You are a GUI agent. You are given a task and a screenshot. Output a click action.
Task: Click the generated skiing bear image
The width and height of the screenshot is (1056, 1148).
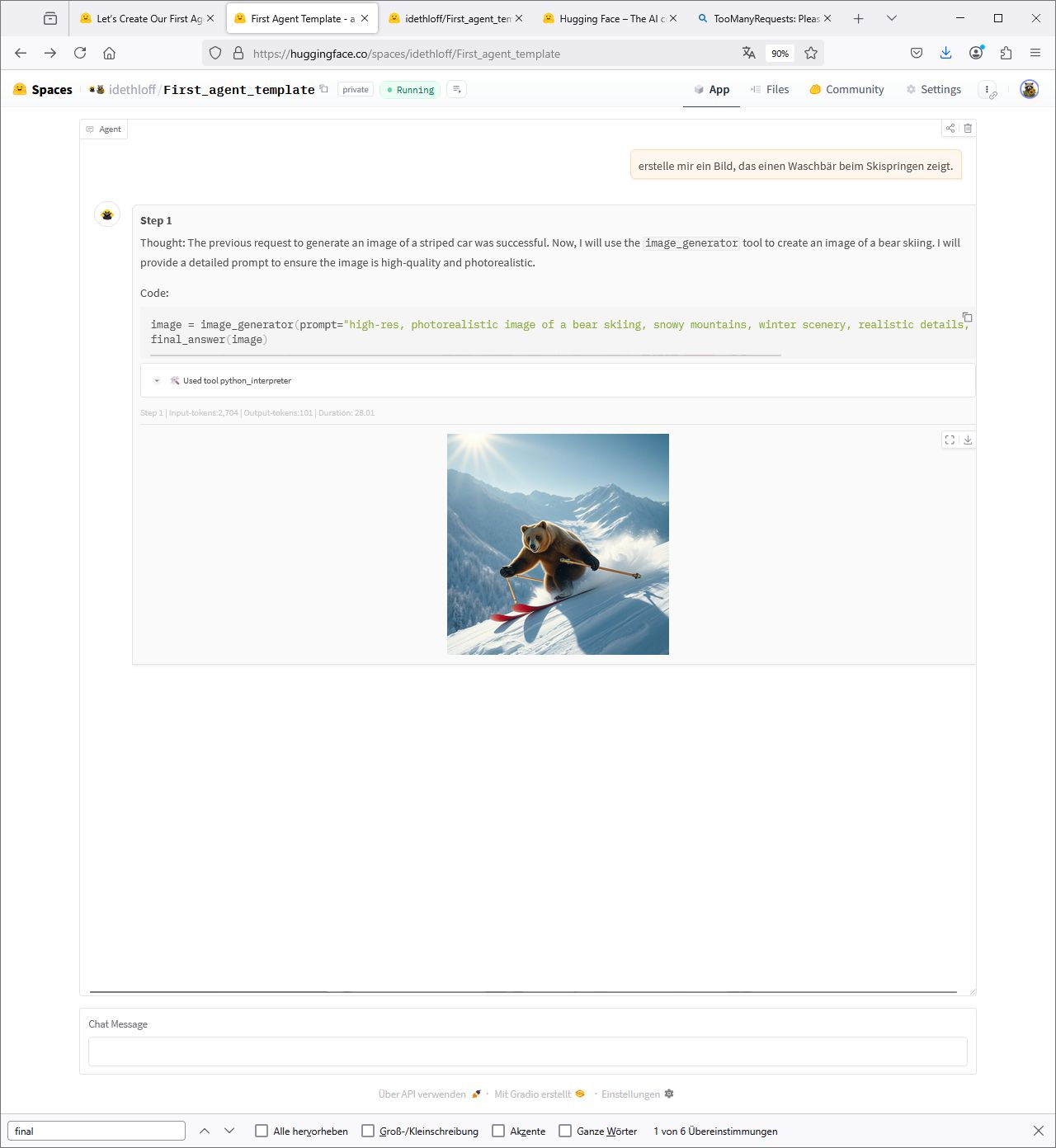click(558, 544)
